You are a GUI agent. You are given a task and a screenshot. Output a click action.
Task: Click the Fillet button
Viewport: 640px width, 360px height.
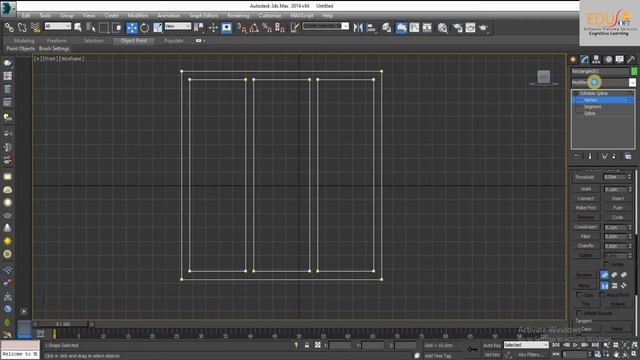pos(586,236)
